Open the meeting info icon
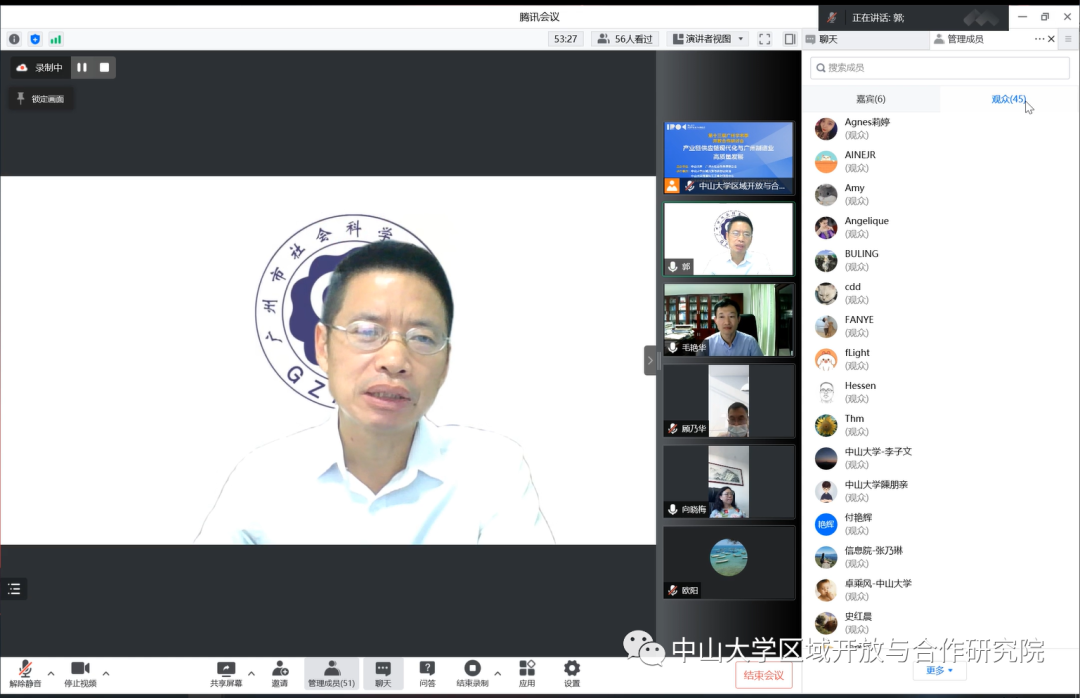 click(x=14, y=39)
